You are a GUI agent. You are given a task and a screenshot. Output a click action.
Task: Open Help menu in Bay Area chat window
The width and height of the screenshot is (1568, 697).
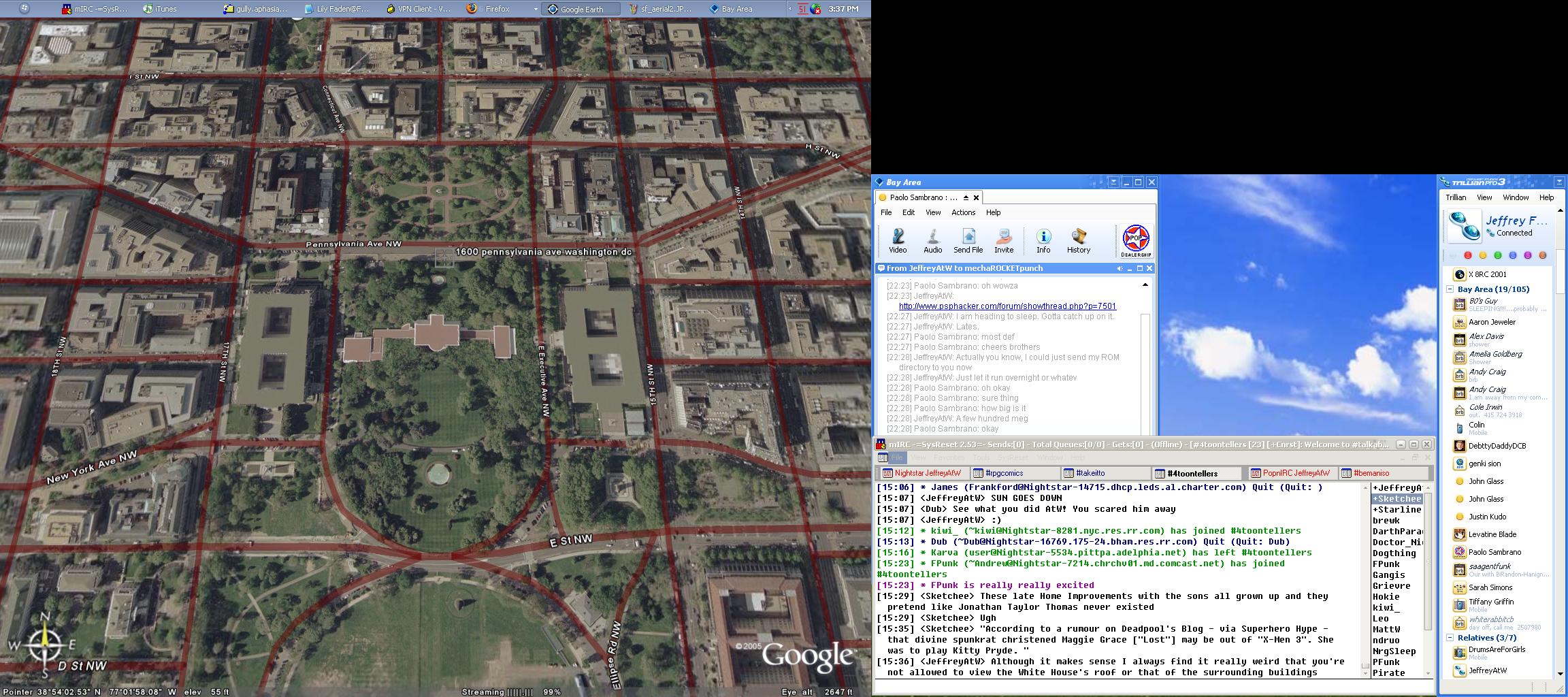(994, 212)
